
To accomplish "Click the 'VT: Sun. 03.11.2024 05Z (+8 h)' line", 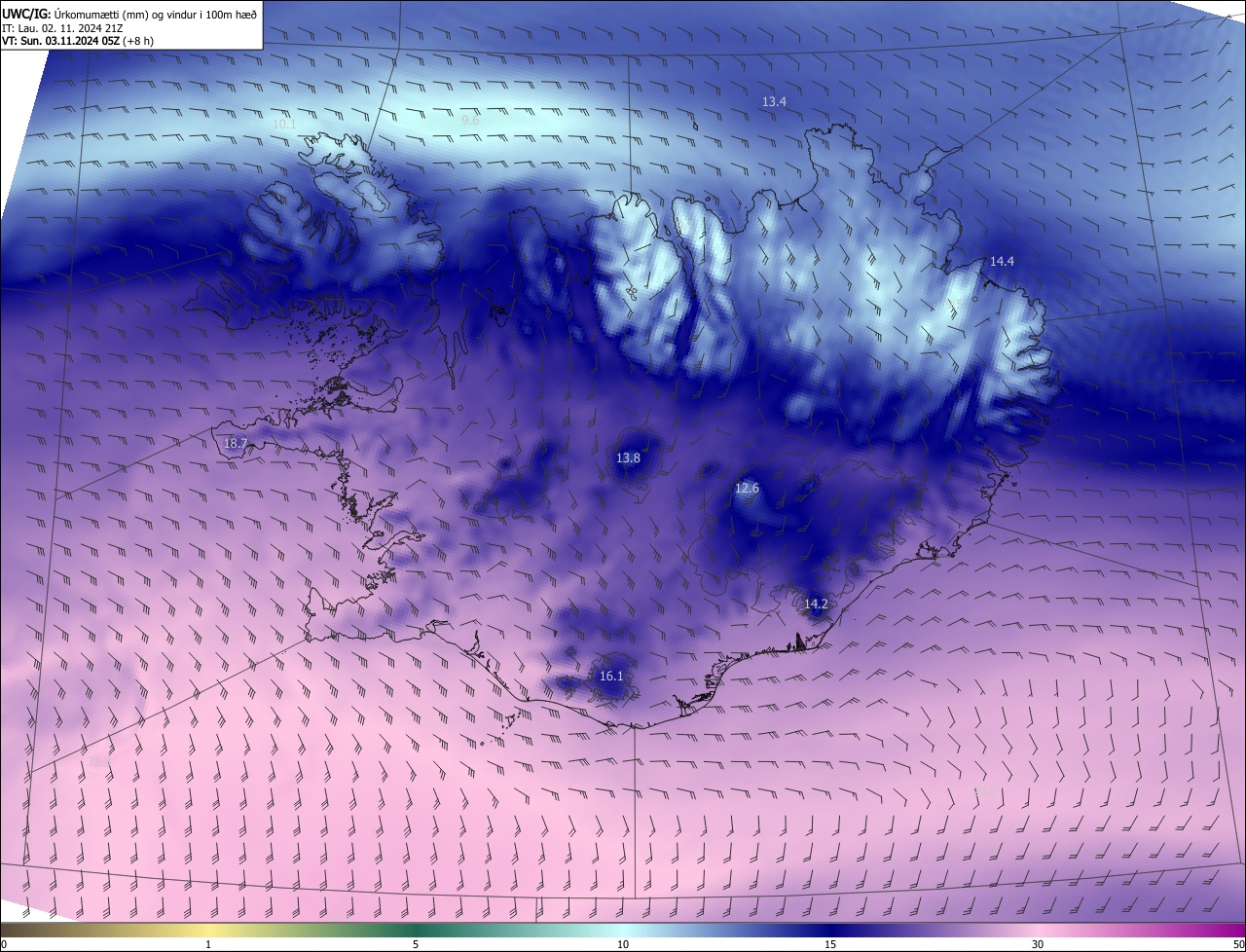I will 79,41.
